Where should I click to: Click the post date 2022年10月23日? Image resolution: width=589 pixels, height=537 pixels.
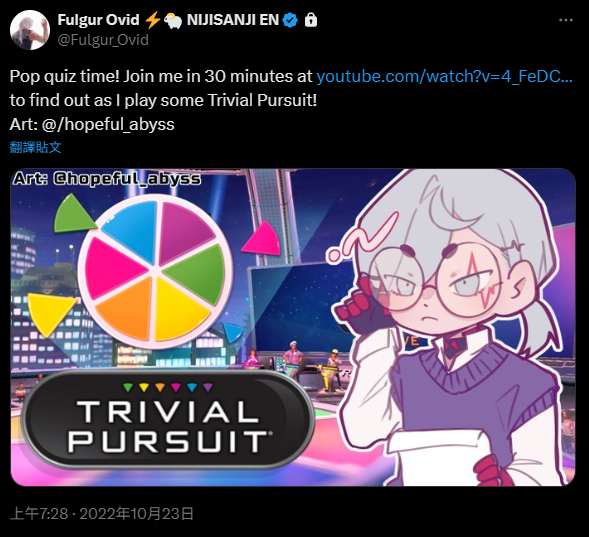tap(136, 514)
